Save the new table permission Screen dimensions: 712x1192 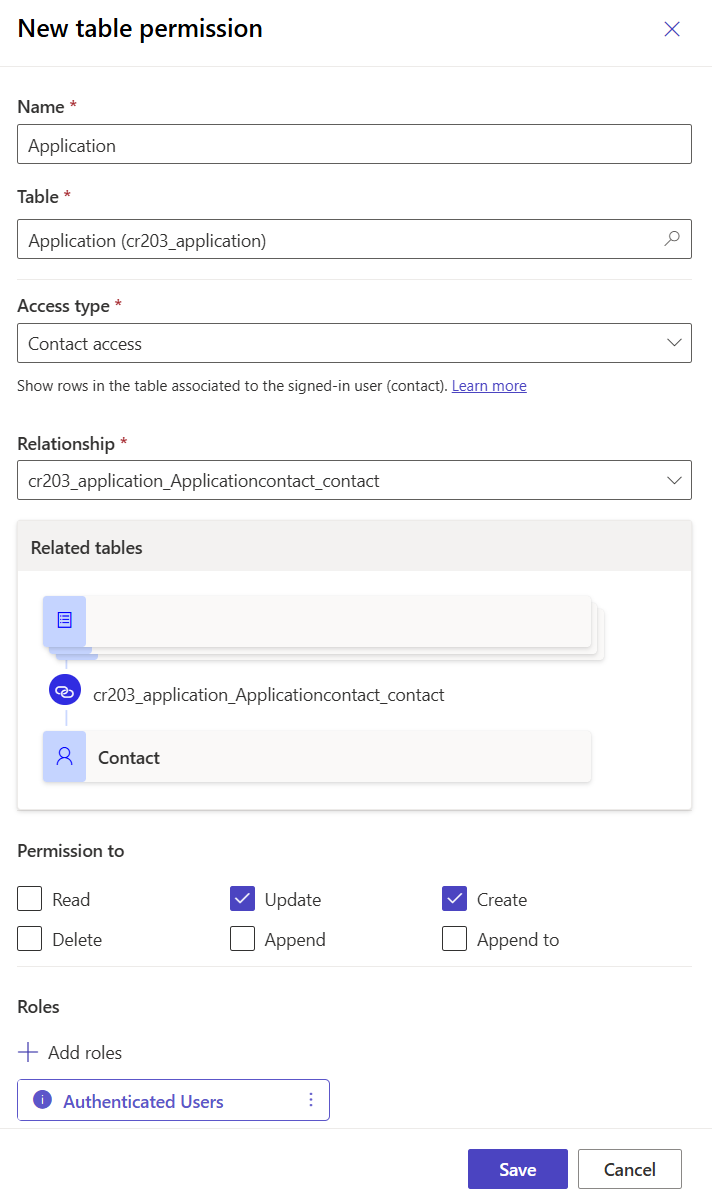[517, 1168]
